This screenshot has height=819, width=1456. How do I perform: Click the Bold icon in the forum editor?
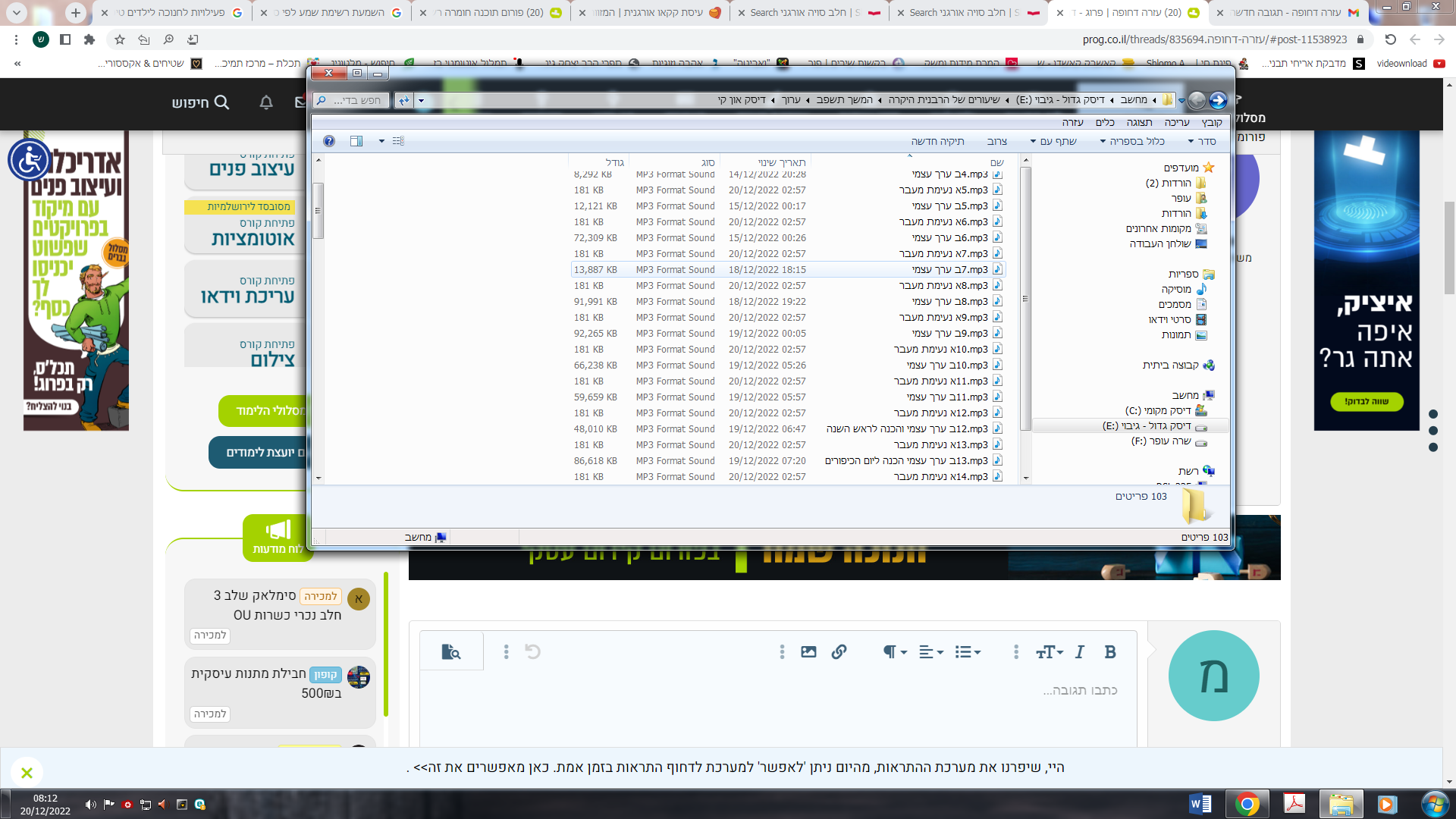point(1110,652)
